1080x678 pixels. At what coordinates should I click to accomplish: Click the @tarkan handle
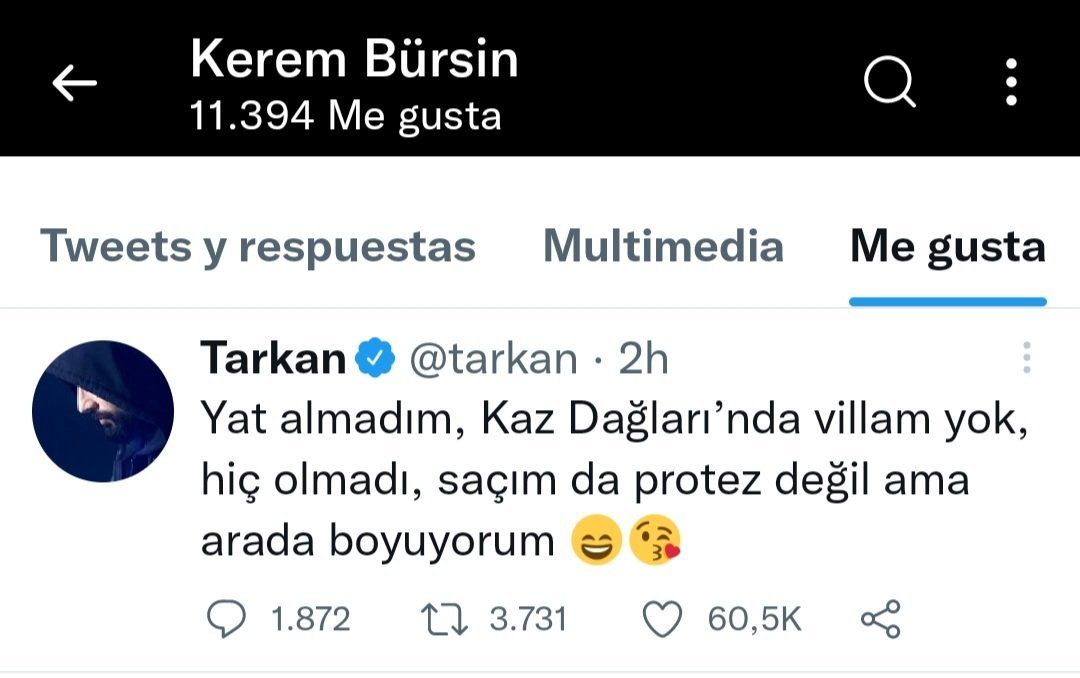[493, 359]
